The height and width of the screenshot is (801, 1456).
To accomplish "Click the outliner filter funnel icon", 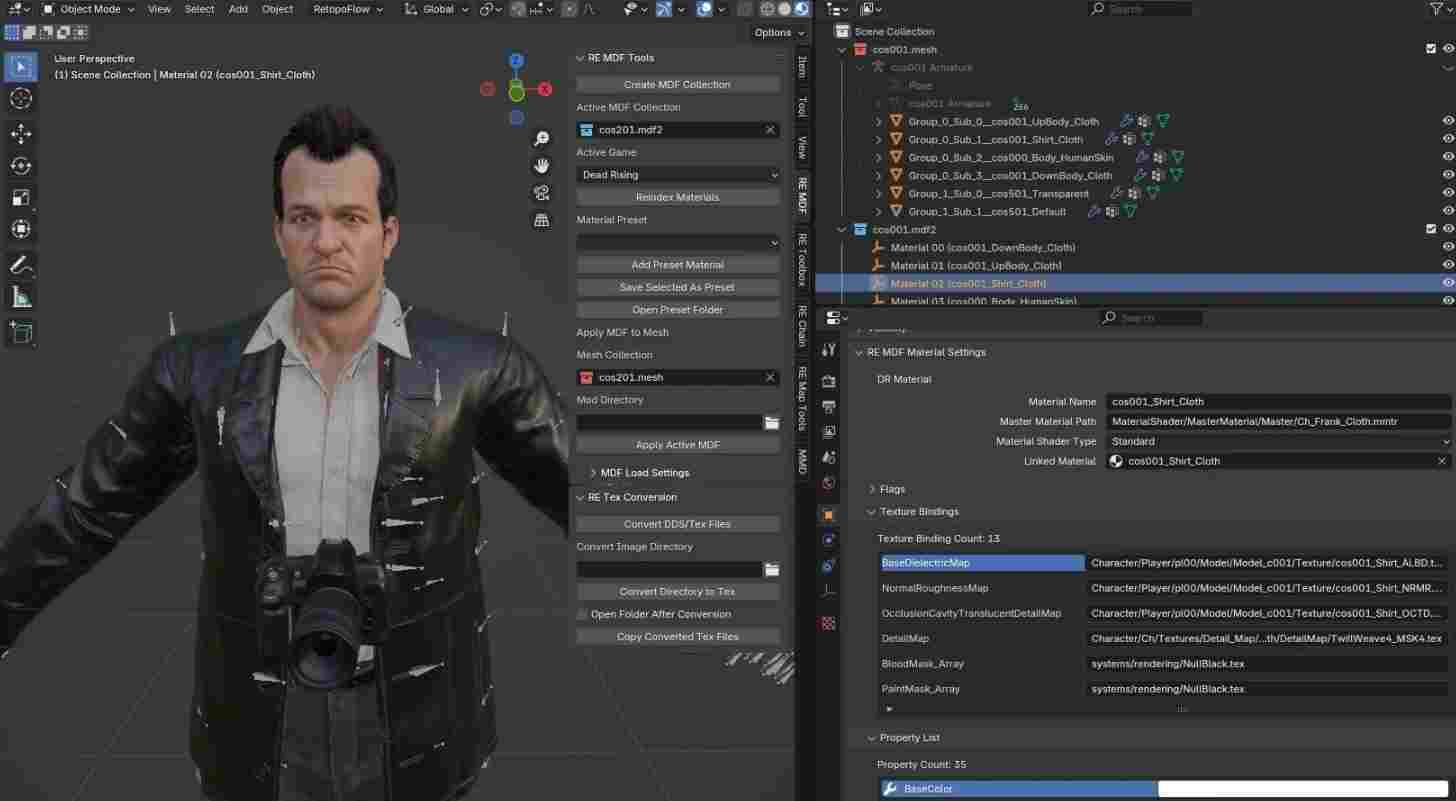I will click(1437, 9).
